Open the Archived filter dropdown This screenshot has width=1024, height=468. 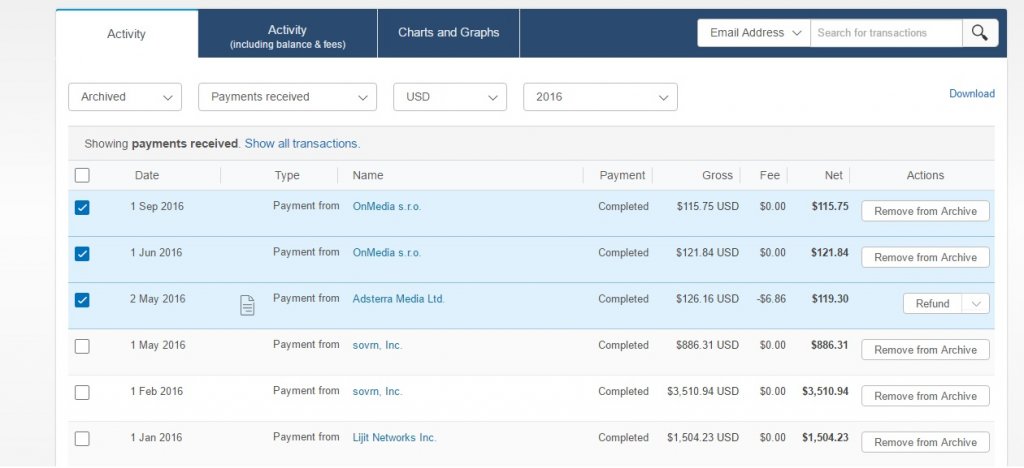[125, 97]
